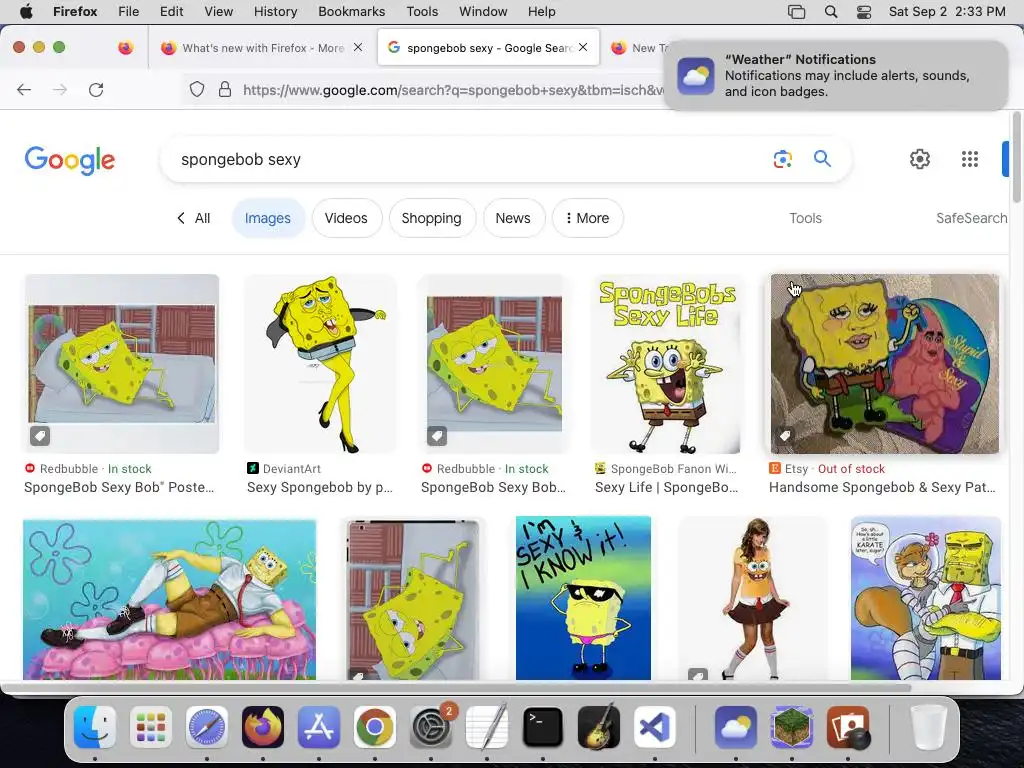Open the Sandy karate comic image

(926, 598)
